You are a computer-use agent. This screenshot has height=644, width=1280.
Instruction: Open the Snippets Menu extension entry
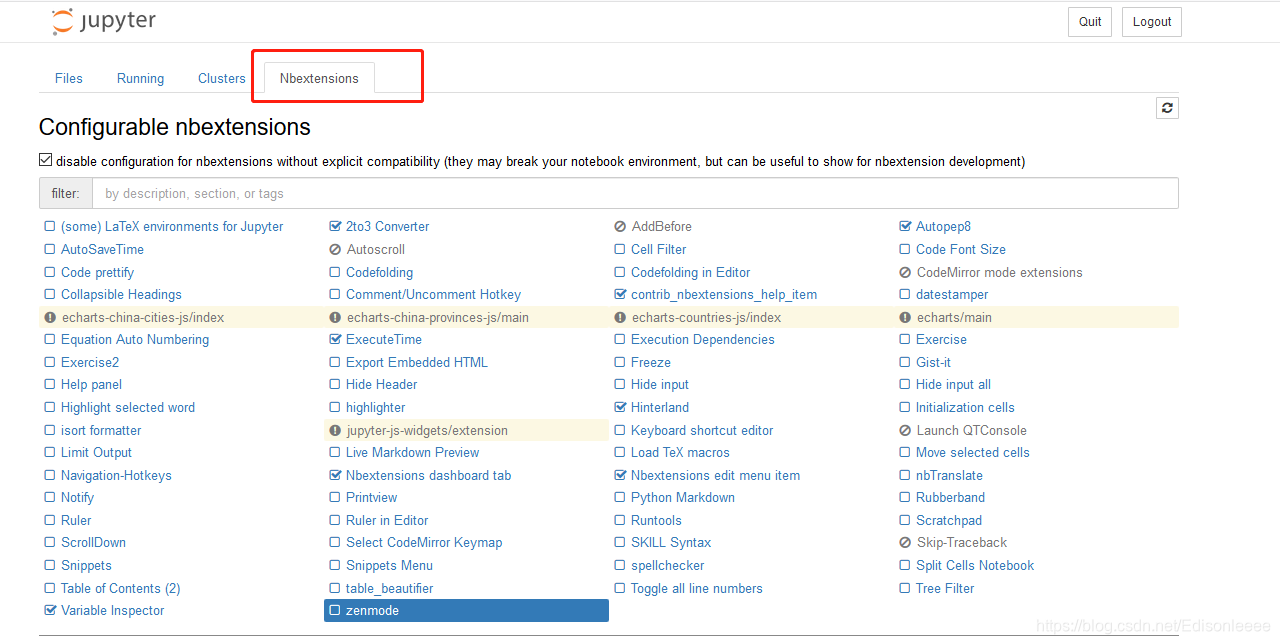pyautogui.click(x=389, y=566)
